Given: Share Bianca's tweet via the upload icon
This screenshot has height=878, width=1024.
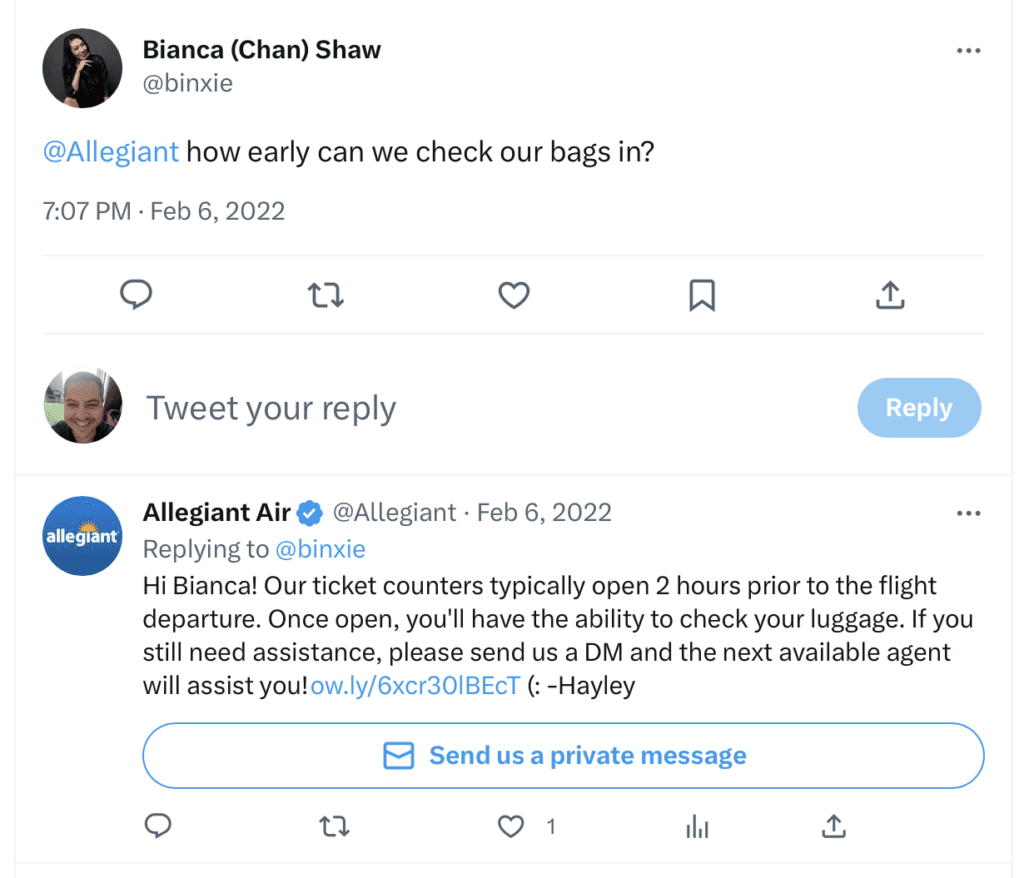Looking at the screenshot, I should click(x=889, y=295).
